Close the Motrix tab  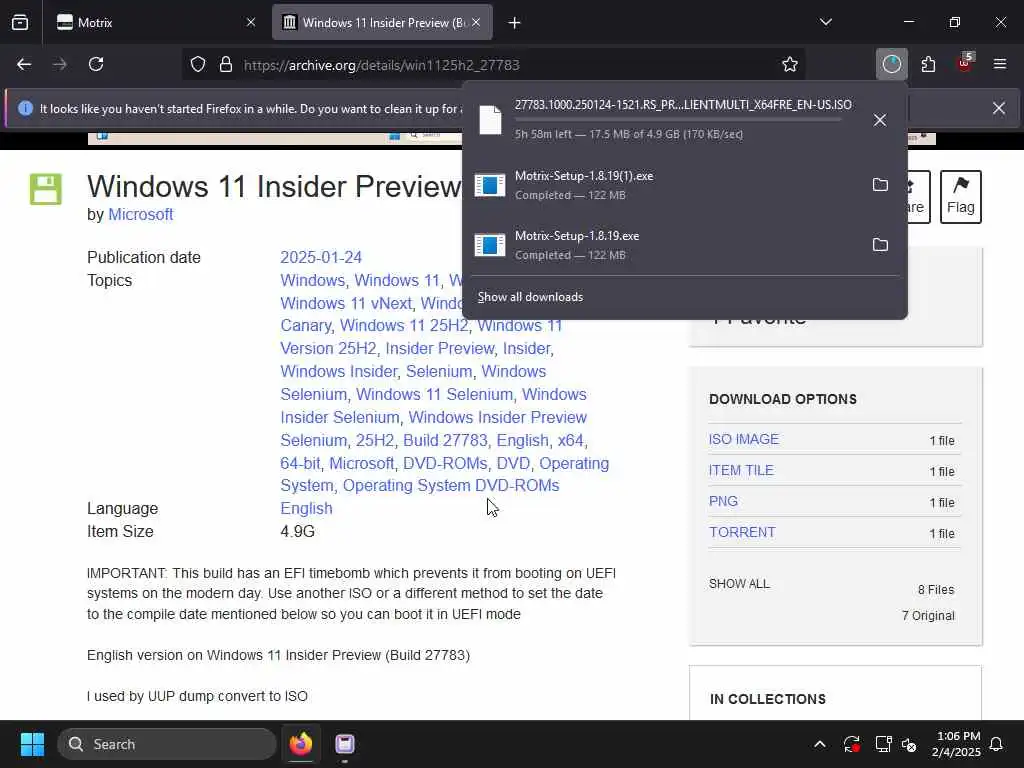coord(251,23)
